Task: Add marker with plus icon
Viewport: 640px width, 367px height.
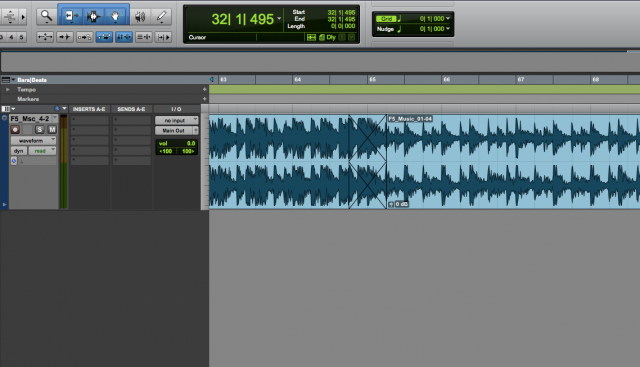Action: (204, 99)
